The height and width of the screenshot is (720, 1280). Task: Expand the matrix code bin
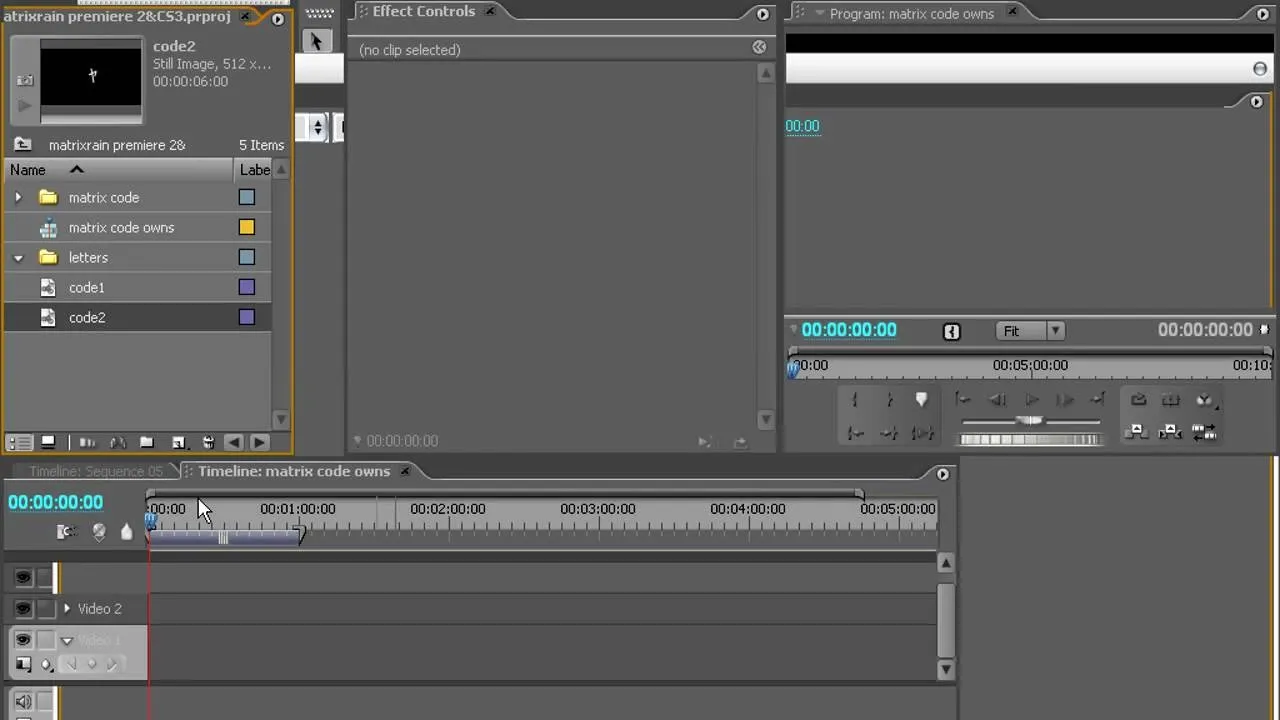pyautogui.click(x=18, y=198)
